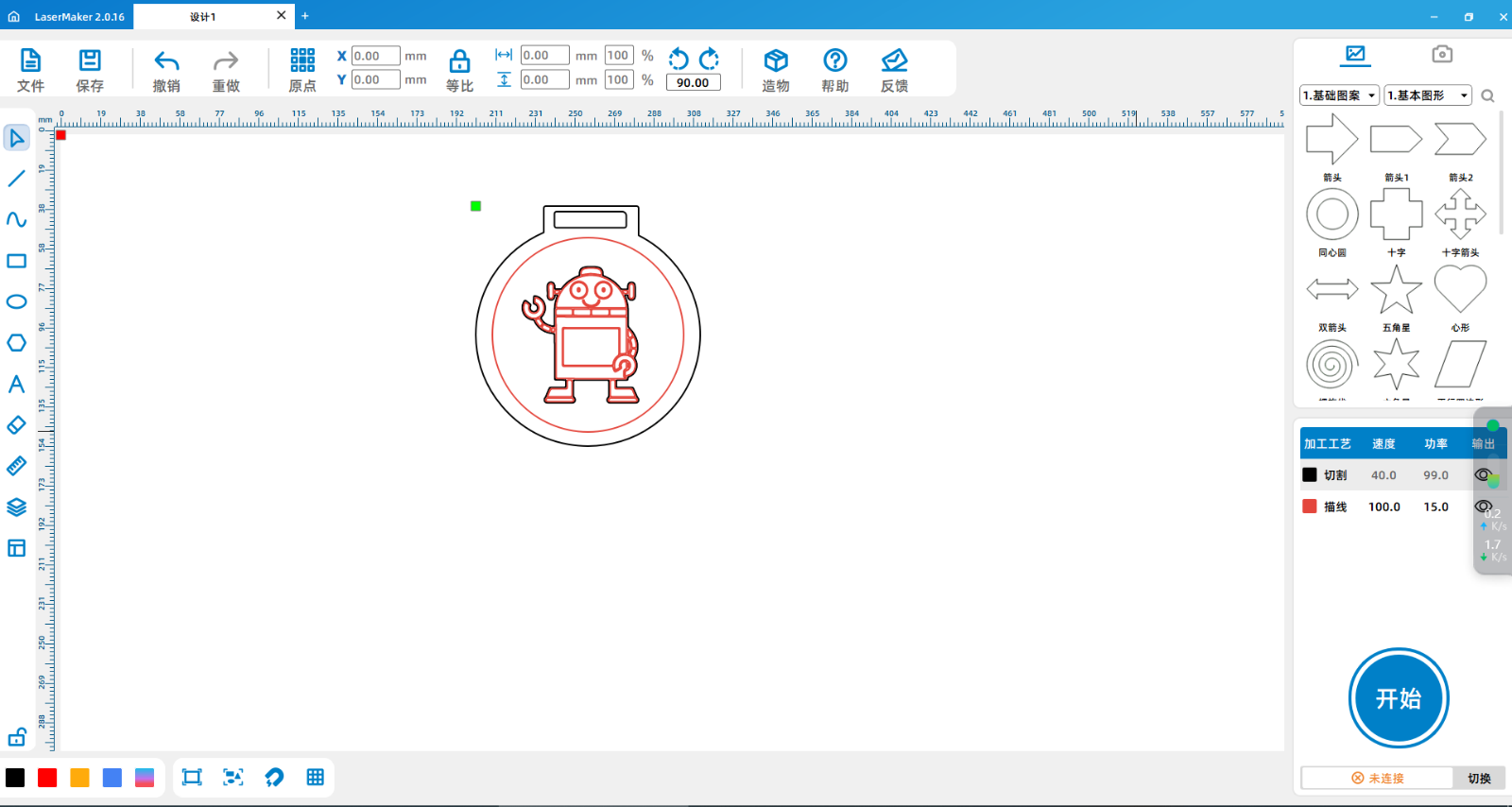Screen dimensions: 1512x807
Task: Hide the 切割 layer output
Action: pyautogui.click(x=1483, y=475)
